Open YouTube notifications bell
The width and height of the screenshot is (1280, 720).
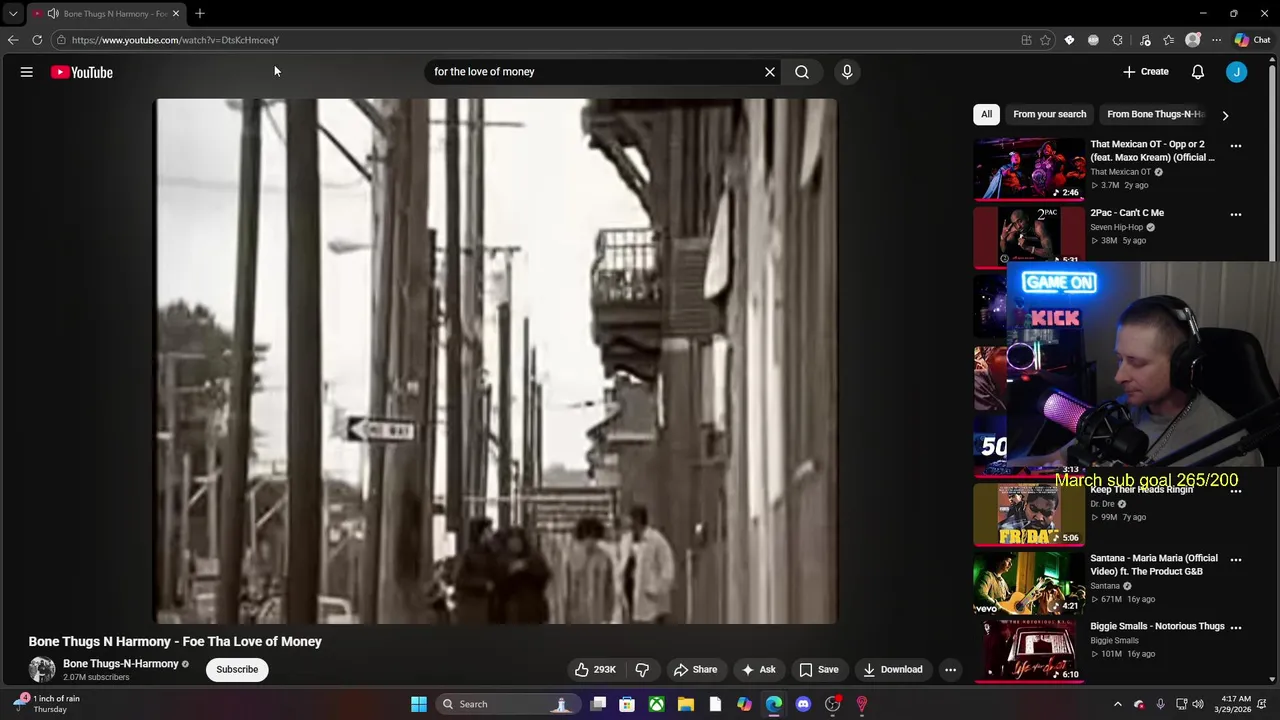(x=1198, y=72)
